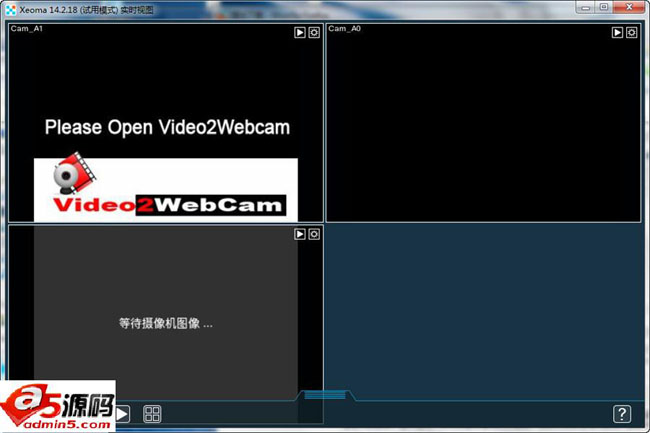This screenshot has height=433, width=650.
Task: Click the Cam_A0 label text
Action: coord(344,29)
